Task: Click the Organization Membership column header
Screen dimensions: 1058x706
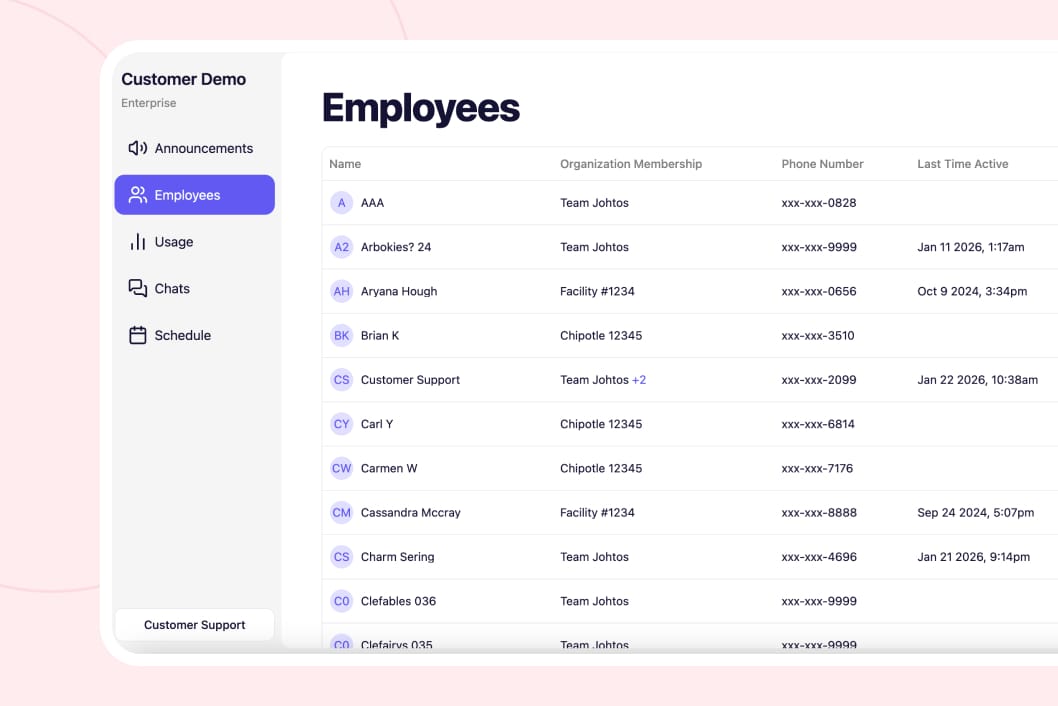Action: 631,164
